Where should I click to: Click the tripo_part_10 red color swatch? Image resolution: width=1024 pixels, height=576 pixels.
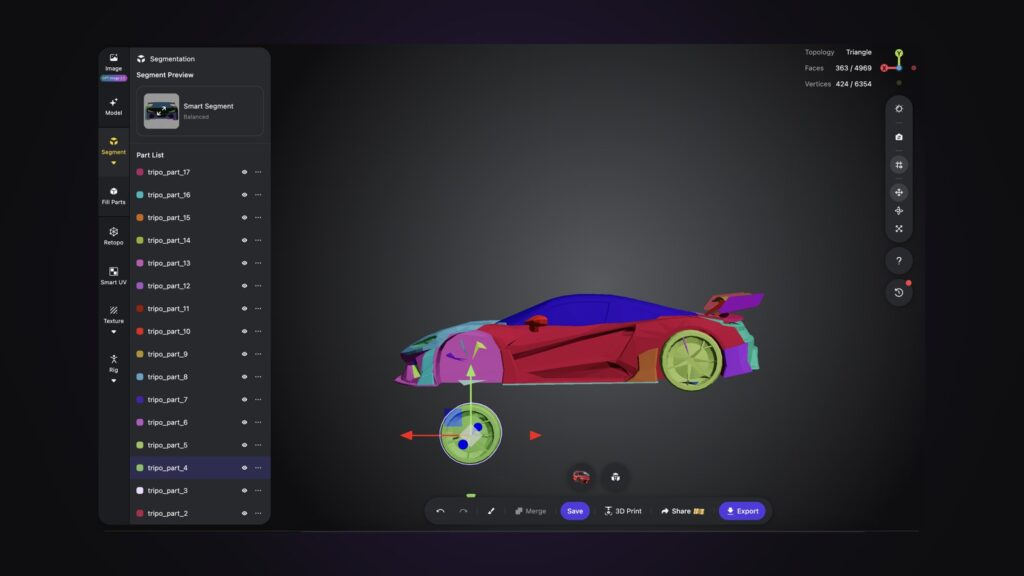(x=140, y=332)
